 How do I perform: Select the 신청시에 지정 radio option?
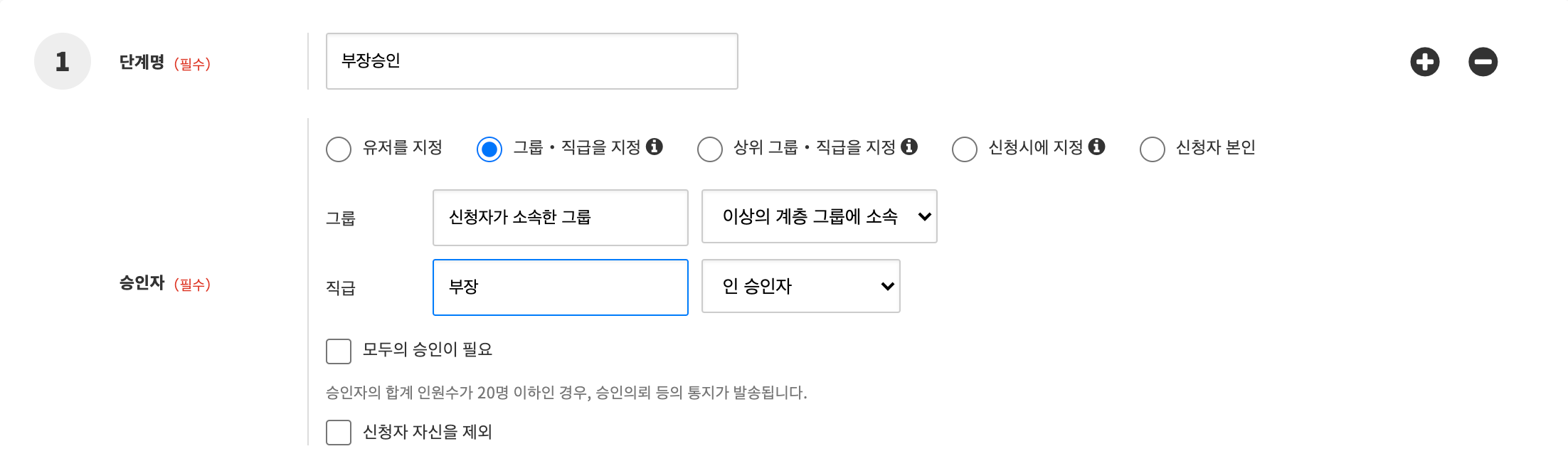(x=965, y=149)
